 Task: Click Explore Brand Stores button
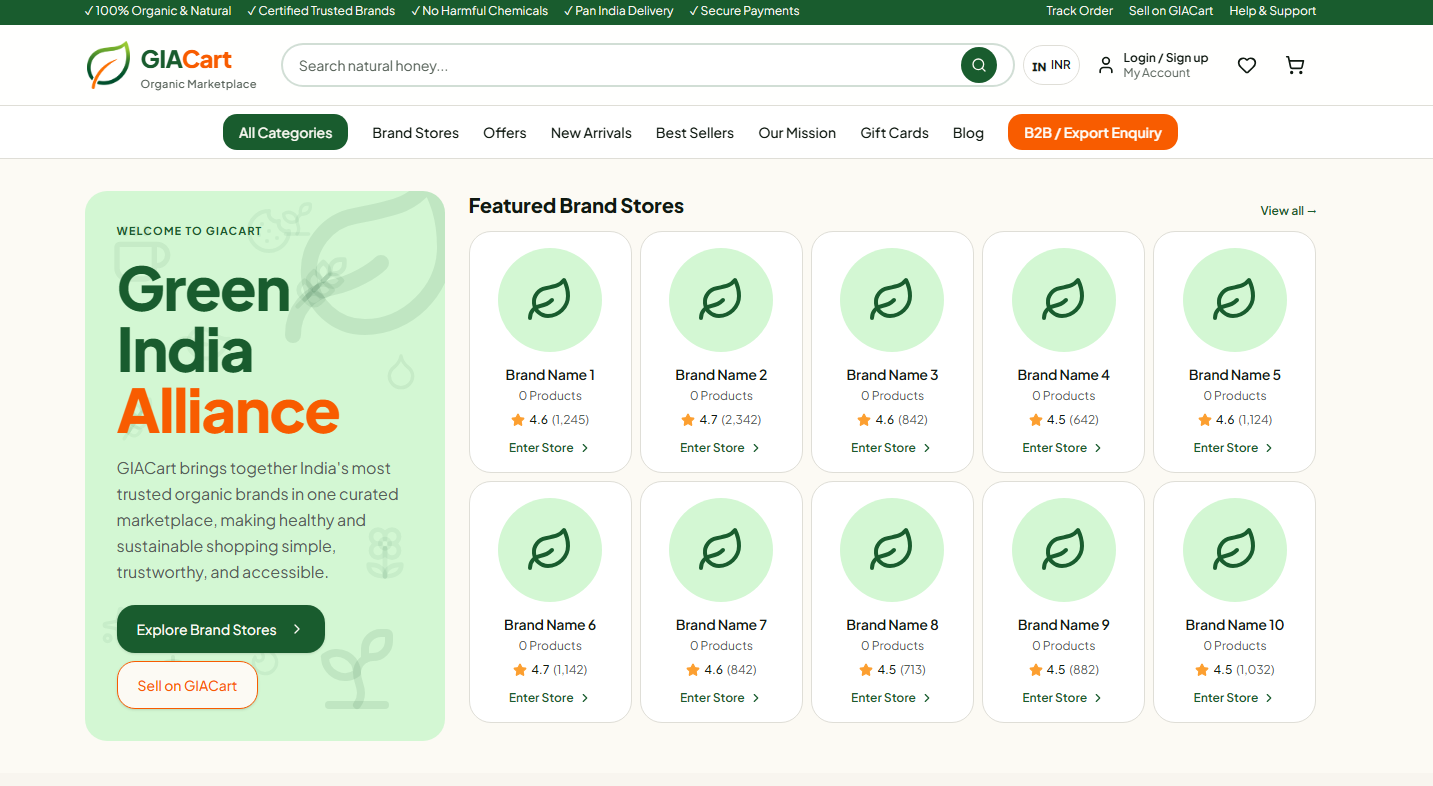[221, 629]
